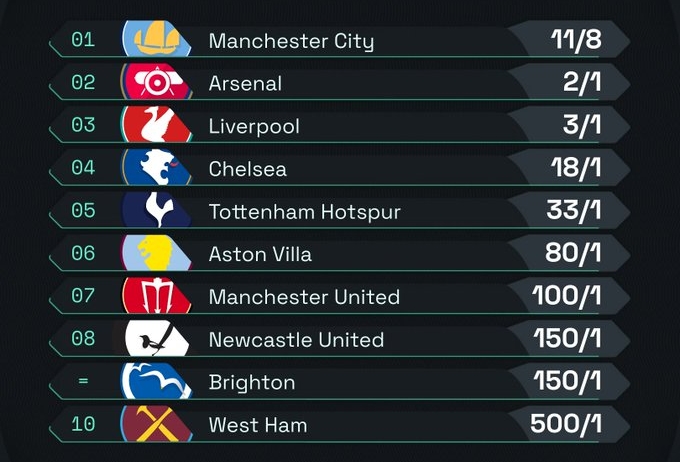The height and width of the screenshot is (462, 680).
Task: Click the Manchester United trident crest
Action: [x=157, y=295]
